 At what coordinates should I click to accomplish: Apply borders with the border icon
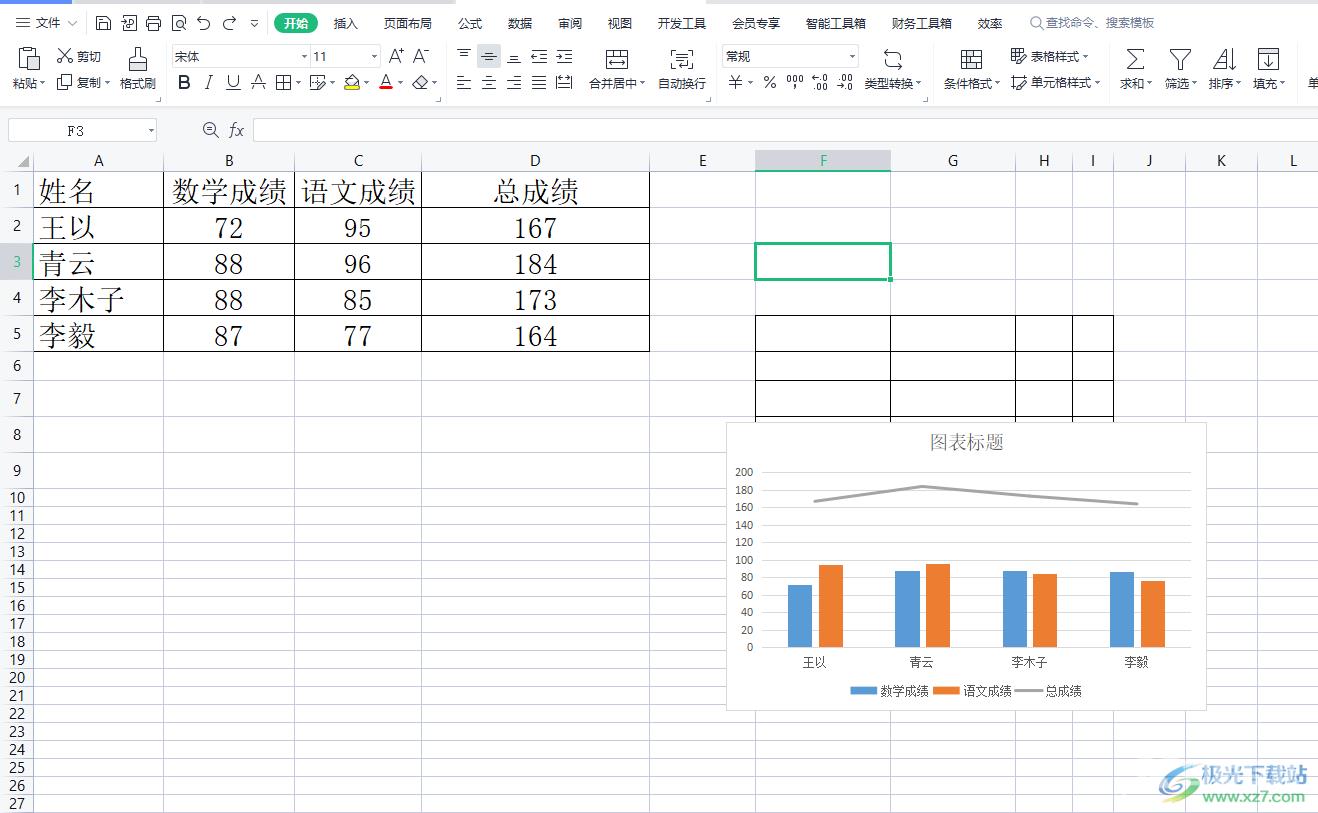[x=283, y=83]
